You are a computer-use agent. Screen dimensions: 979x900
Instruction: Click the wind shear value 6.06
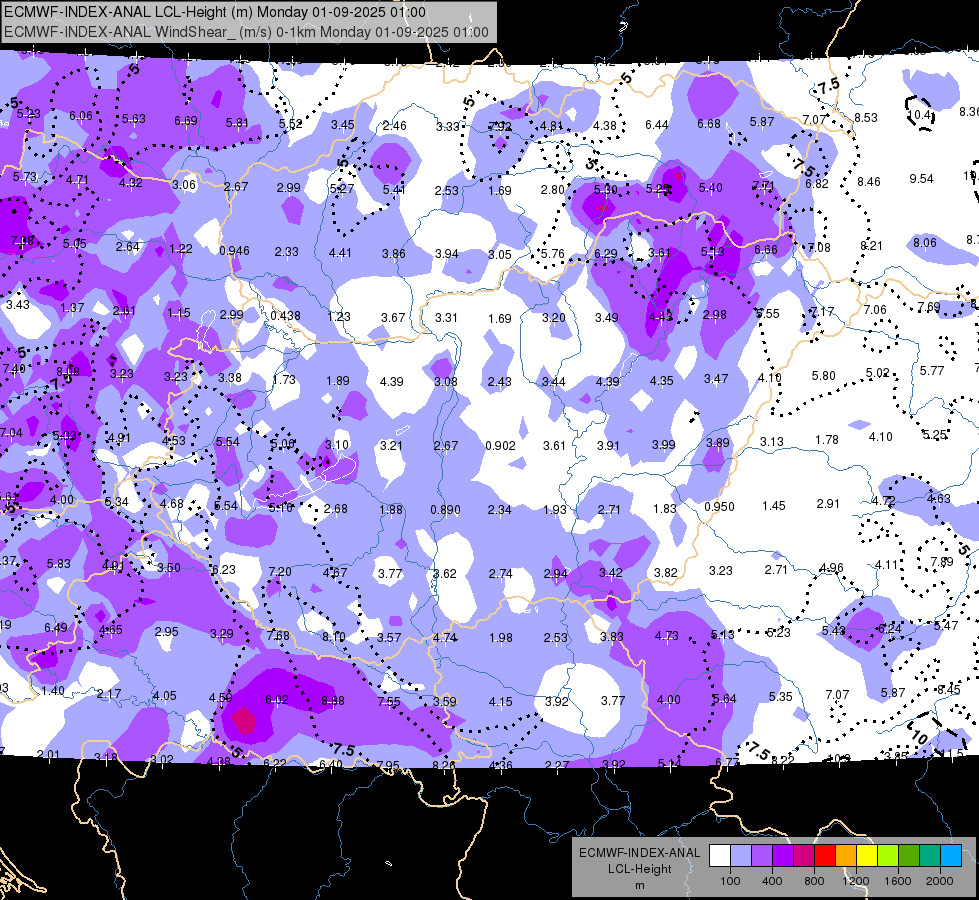[x=81, y=116]
